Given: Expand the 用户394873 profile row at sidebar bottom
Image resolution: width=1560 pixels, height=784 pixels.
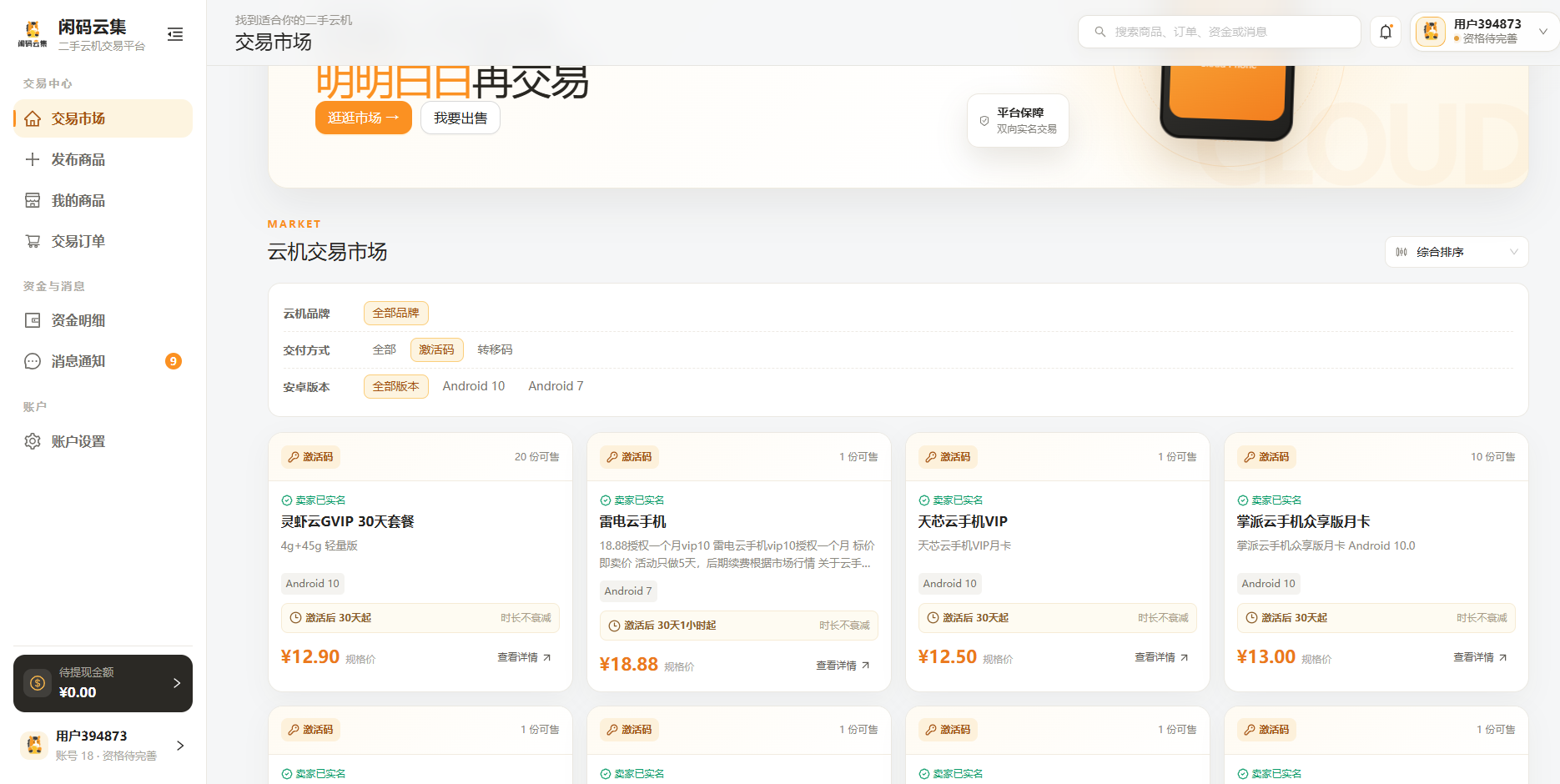Looking at the screenshot, I should tap(103, 745).
